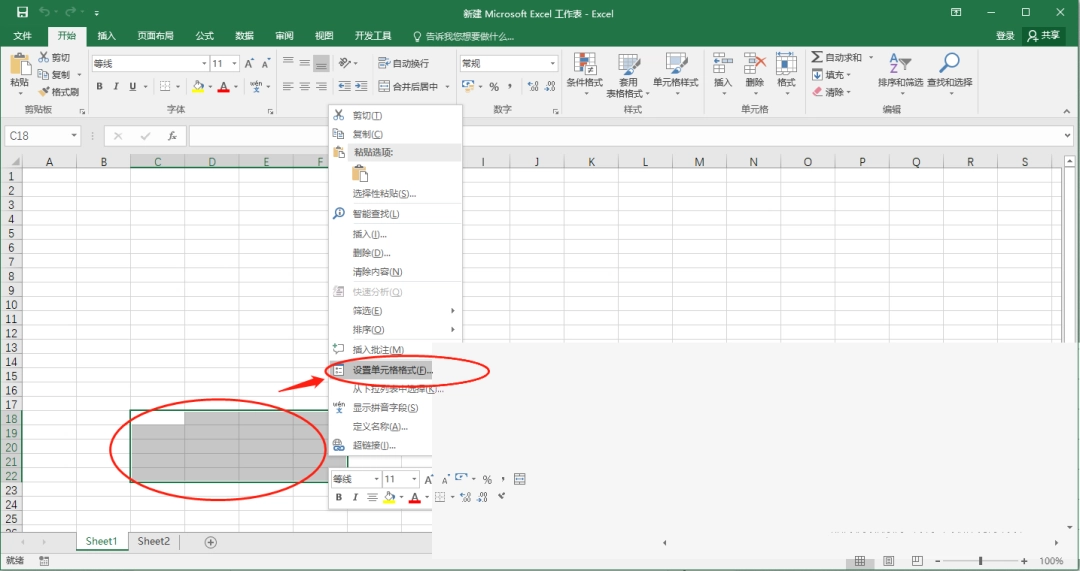Expand the Name Box dropdown arrow
This screenshot has height=571, width=1080.
click(x=73, y=136)
